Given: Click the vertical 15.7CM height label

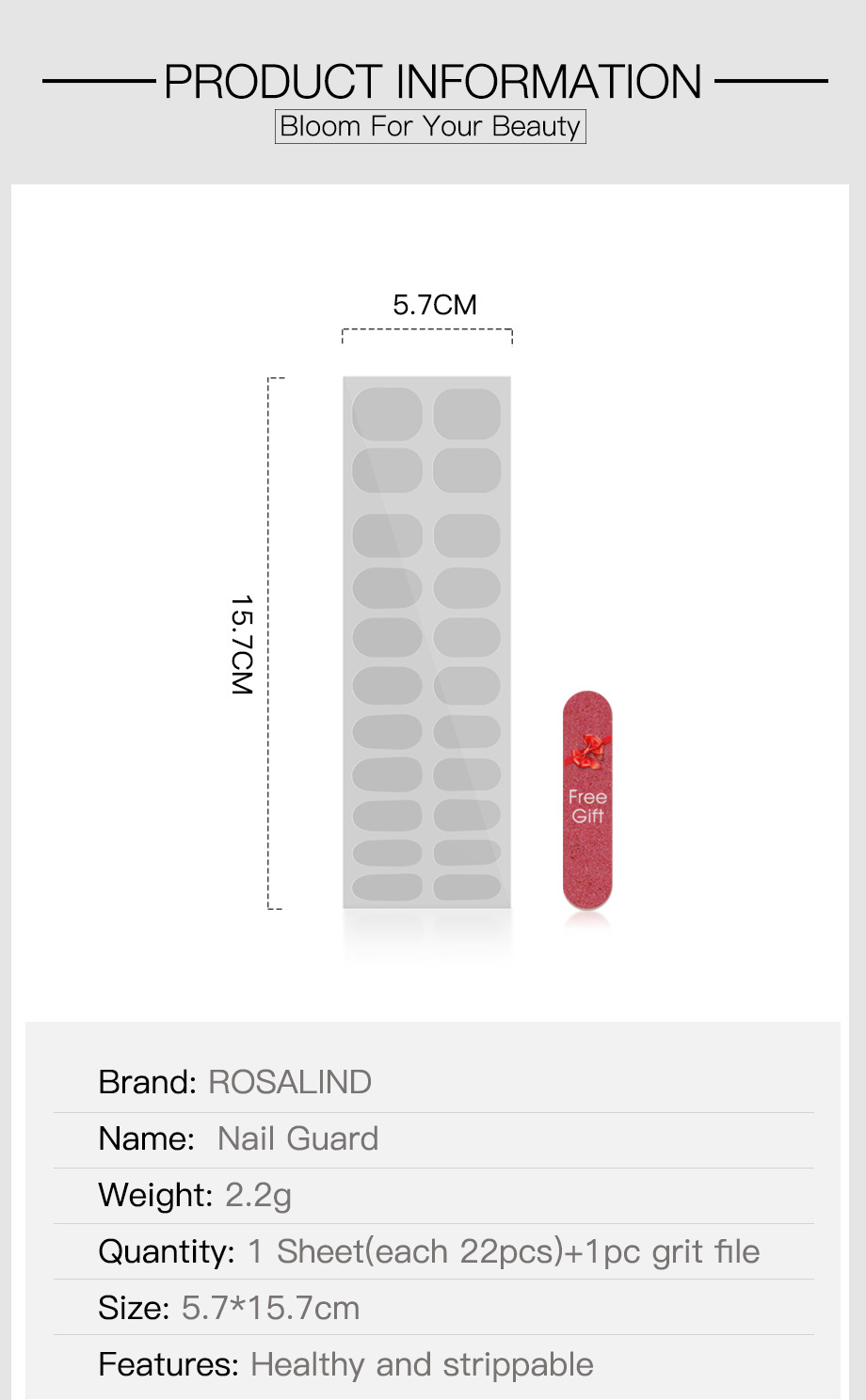Looking at the screenshot, I should [242, 645].
